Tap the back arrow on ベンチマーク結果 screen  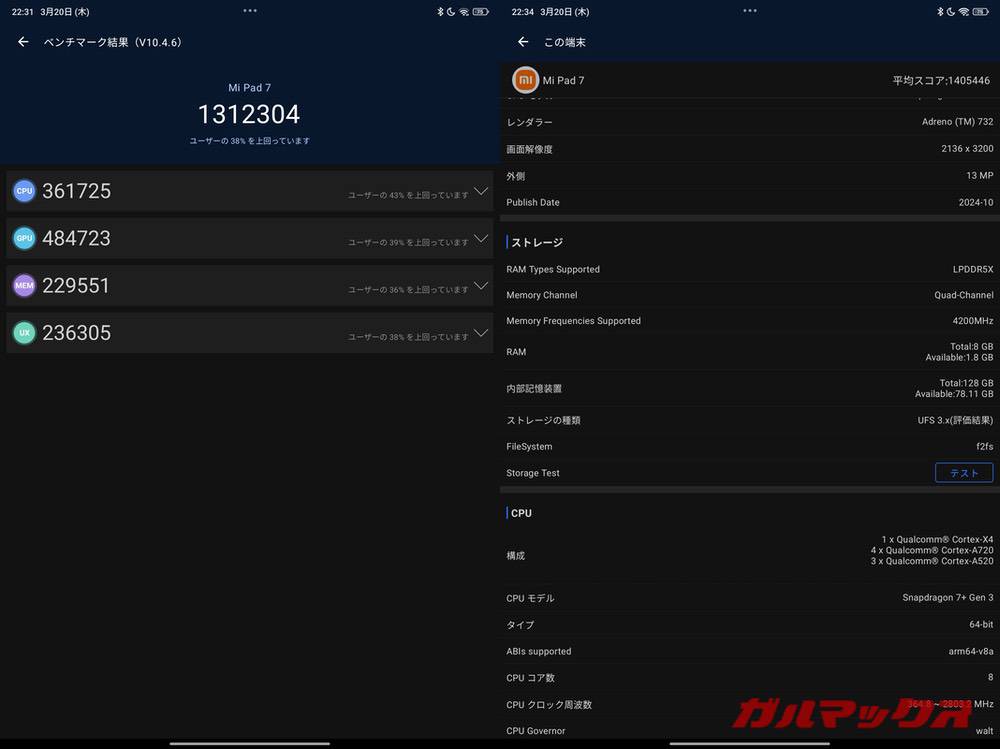pyautogui.click(x=22, y=42)
